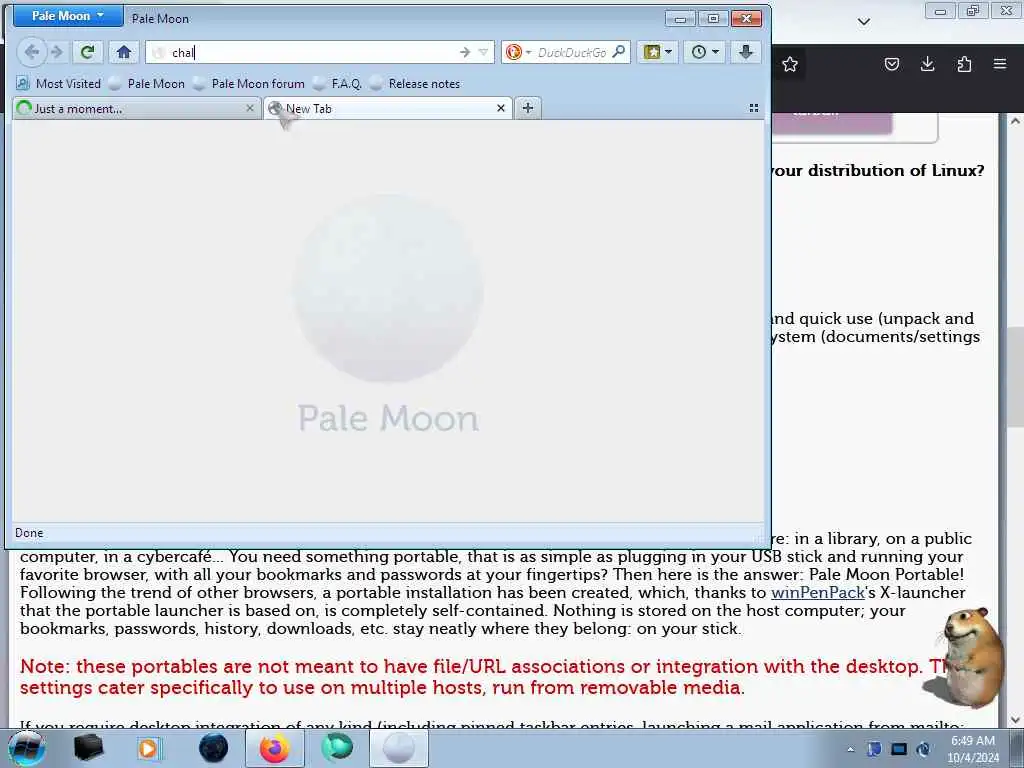Open the green browser taskbar icon
This screenshot has width=1024, height=768.
pos(337,748)
